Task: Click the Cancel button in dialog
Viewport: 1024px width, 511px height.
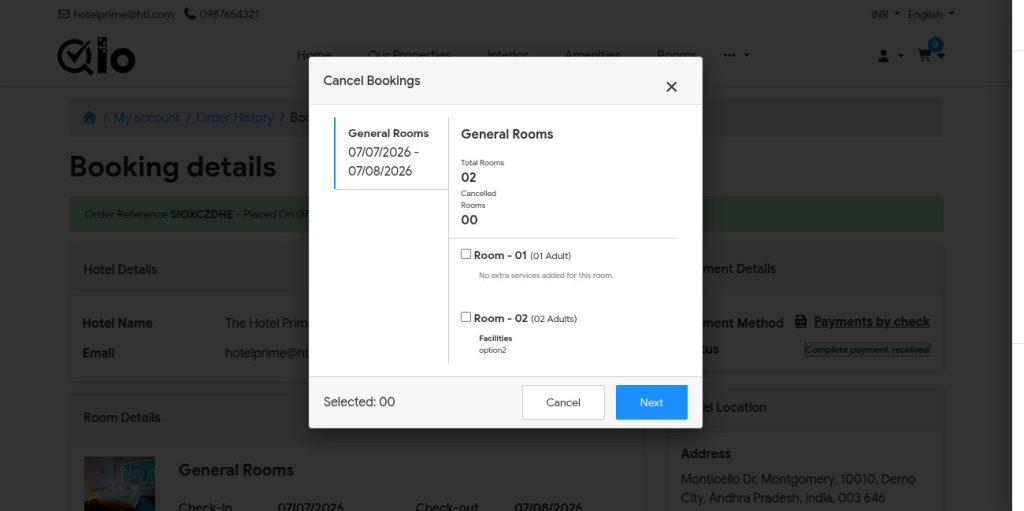Action: (563, 403)
